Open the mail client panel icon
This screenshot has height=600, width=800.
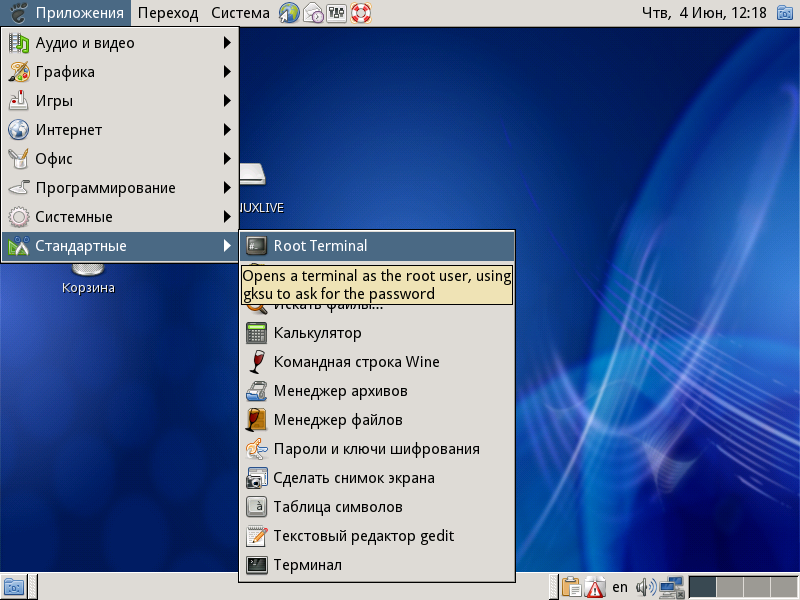coord(313,13)
